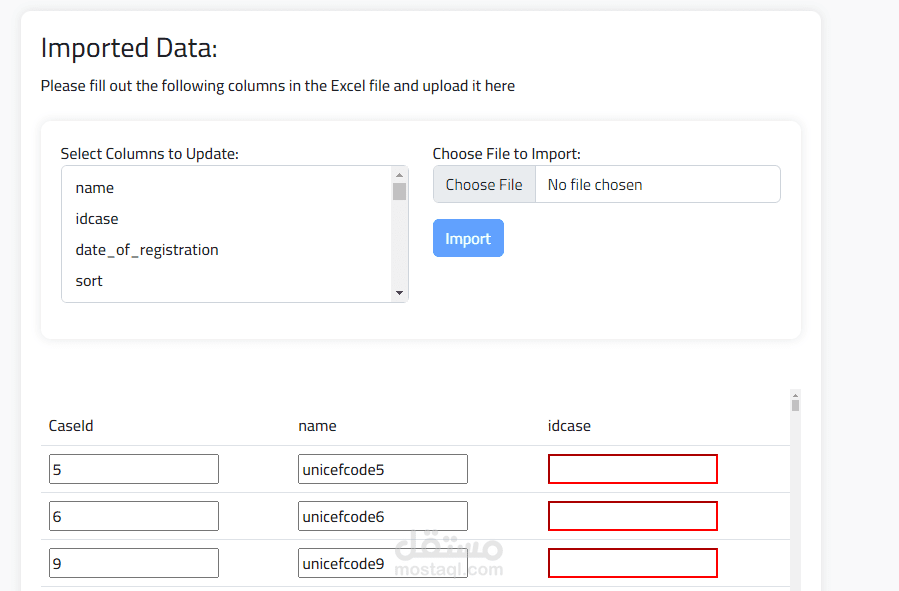899x591 pixels.
Task: Click the CaseId field containing 9
Action: pos(133,563)
